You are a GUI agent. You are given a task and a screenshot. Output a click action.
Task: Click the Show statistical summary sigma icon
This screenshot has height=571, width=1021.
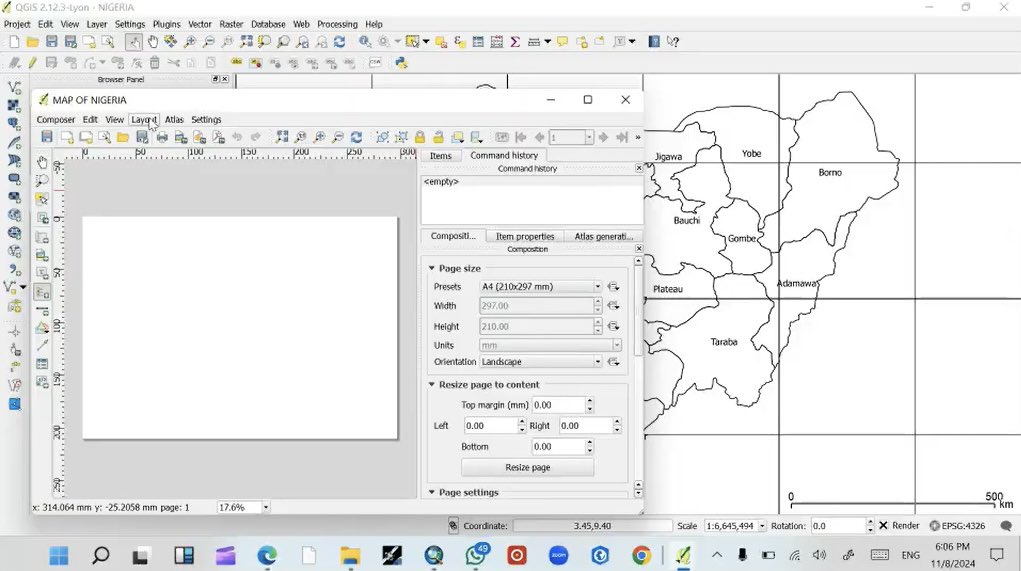(515, 42)
